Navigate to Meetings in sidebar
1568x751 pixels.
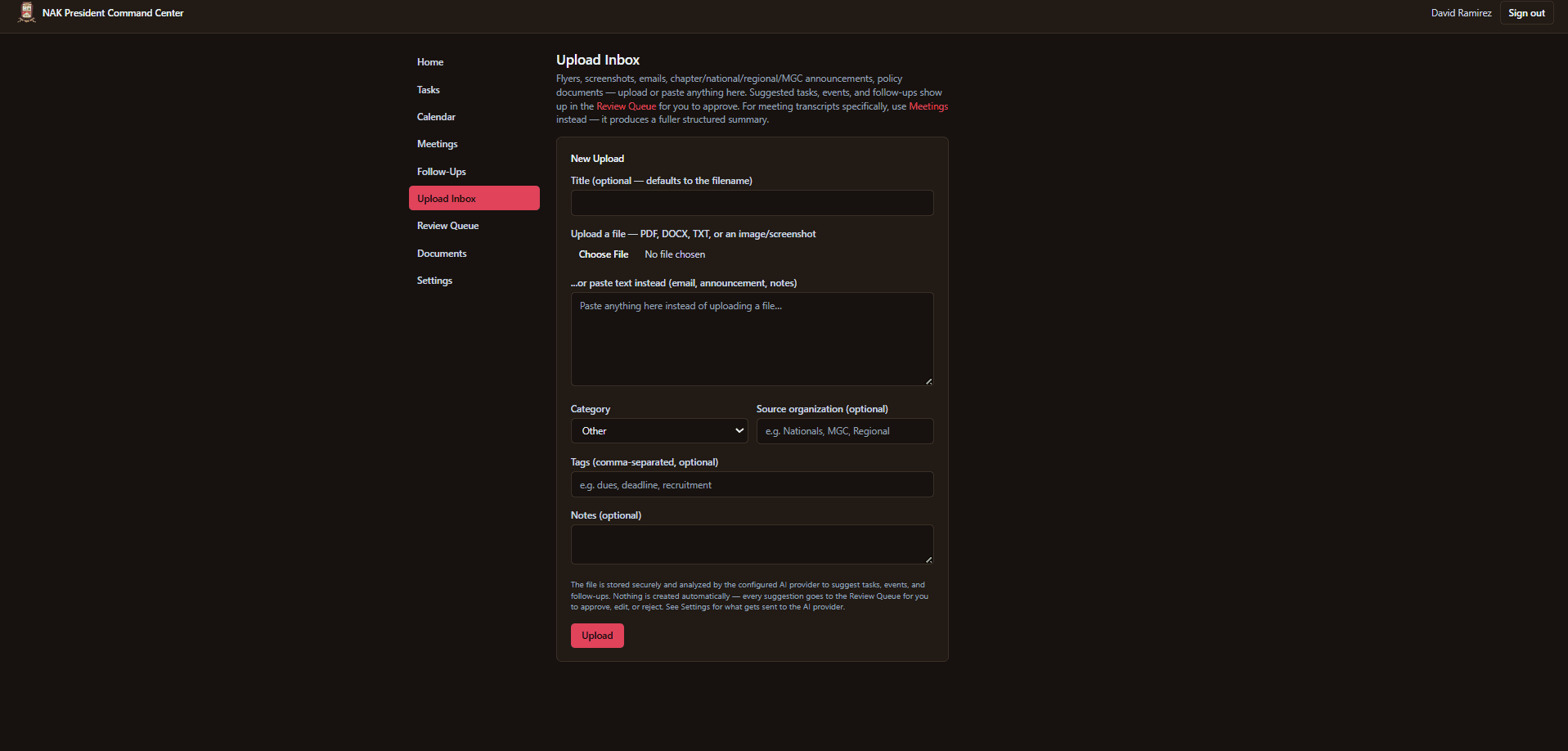click(x=474, y=144)
